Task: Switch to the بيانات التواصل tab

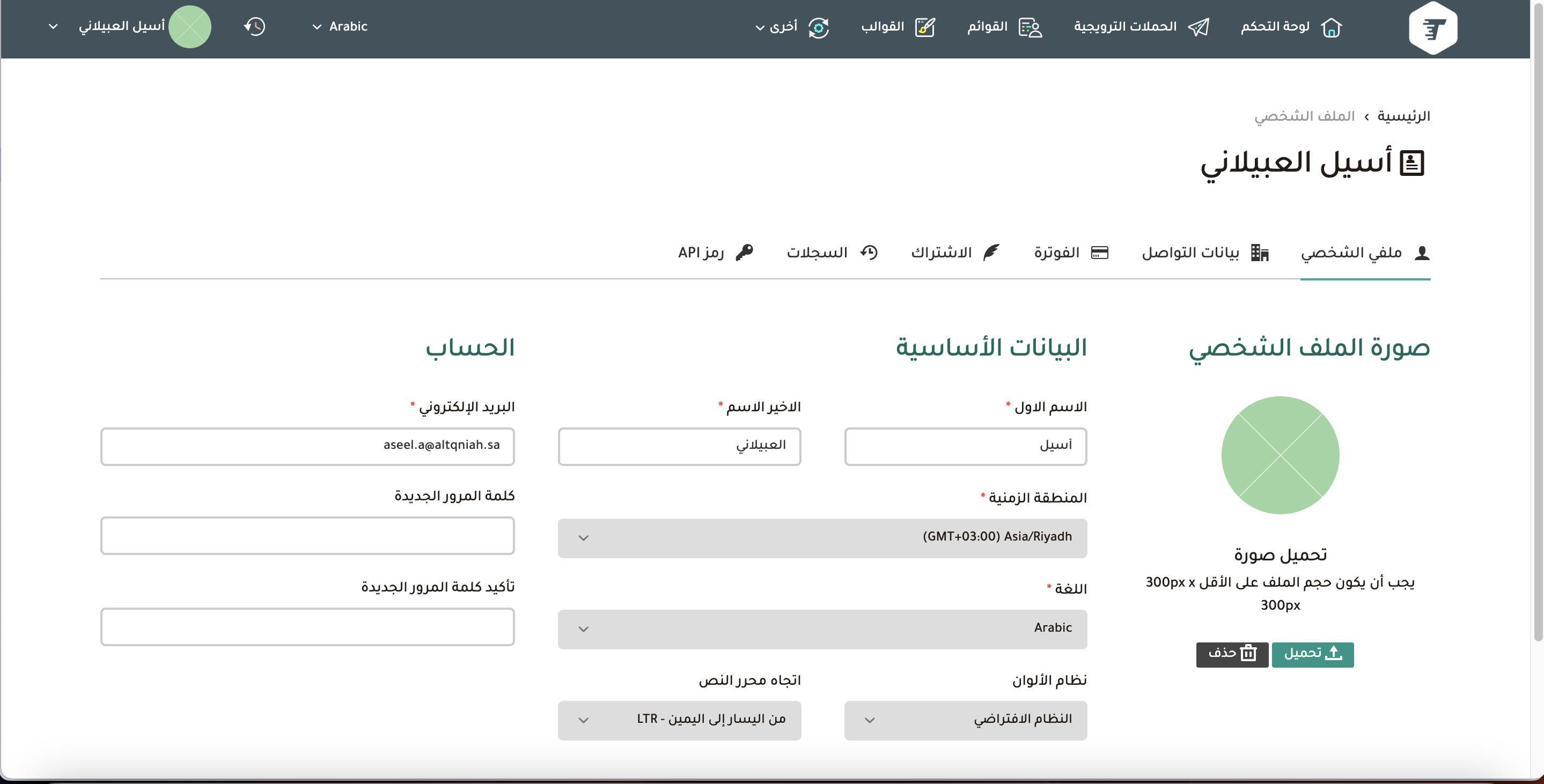Action: click(x=1205, y=253)
